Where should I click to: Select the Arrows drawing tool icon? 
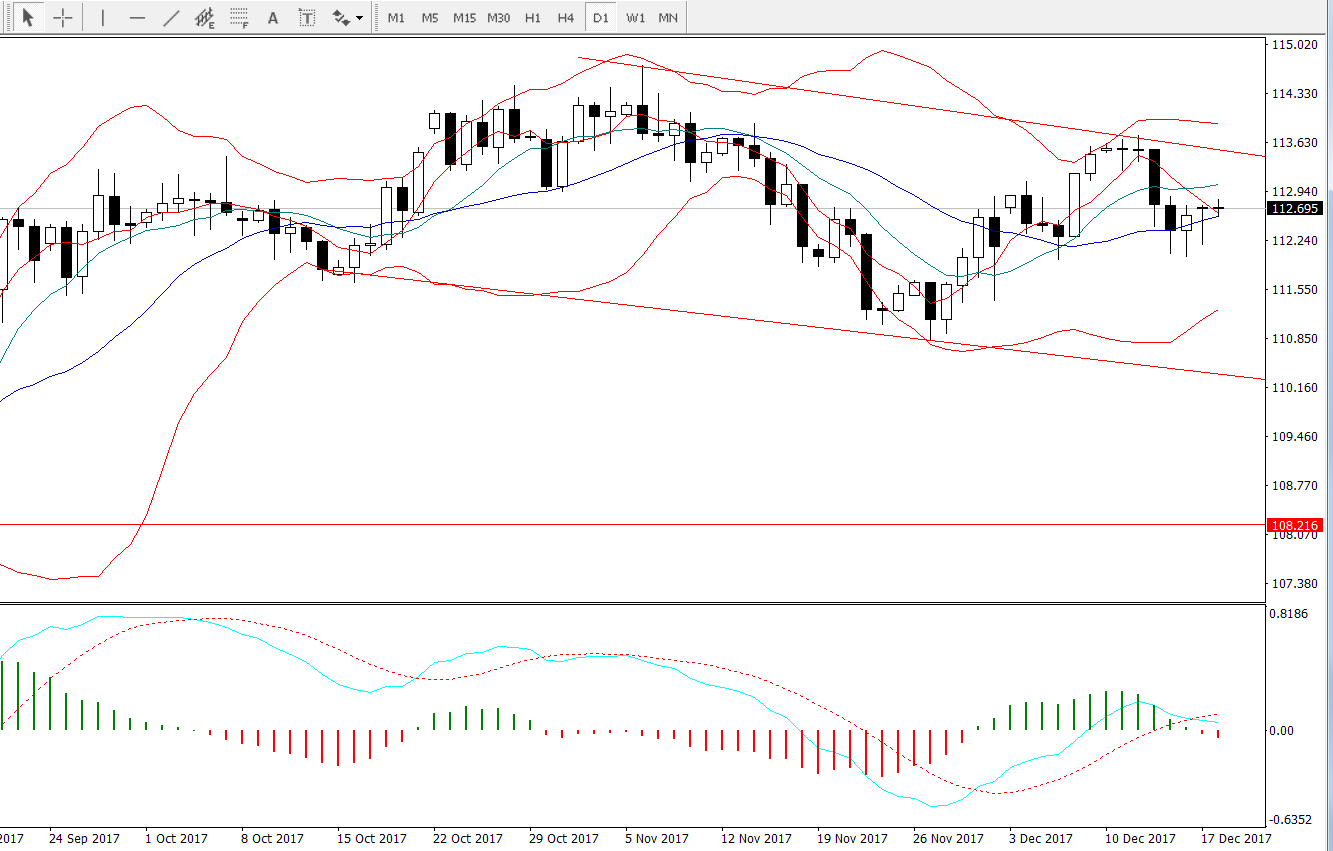[x=340, y=17]
